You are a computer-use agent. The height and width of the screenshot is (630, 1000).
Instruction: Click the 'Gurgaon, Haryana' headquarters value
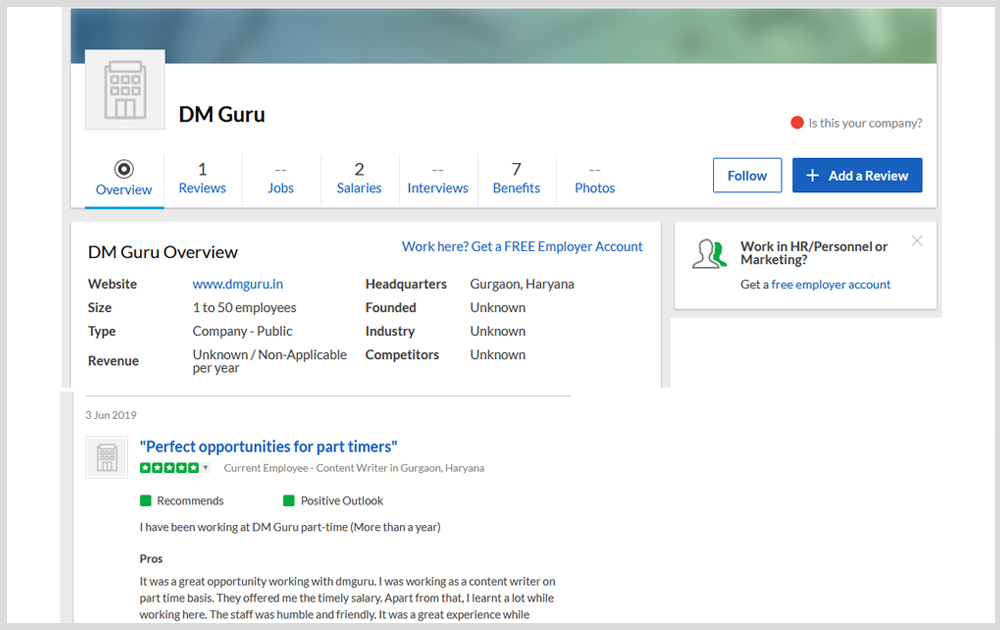(522, 284)
